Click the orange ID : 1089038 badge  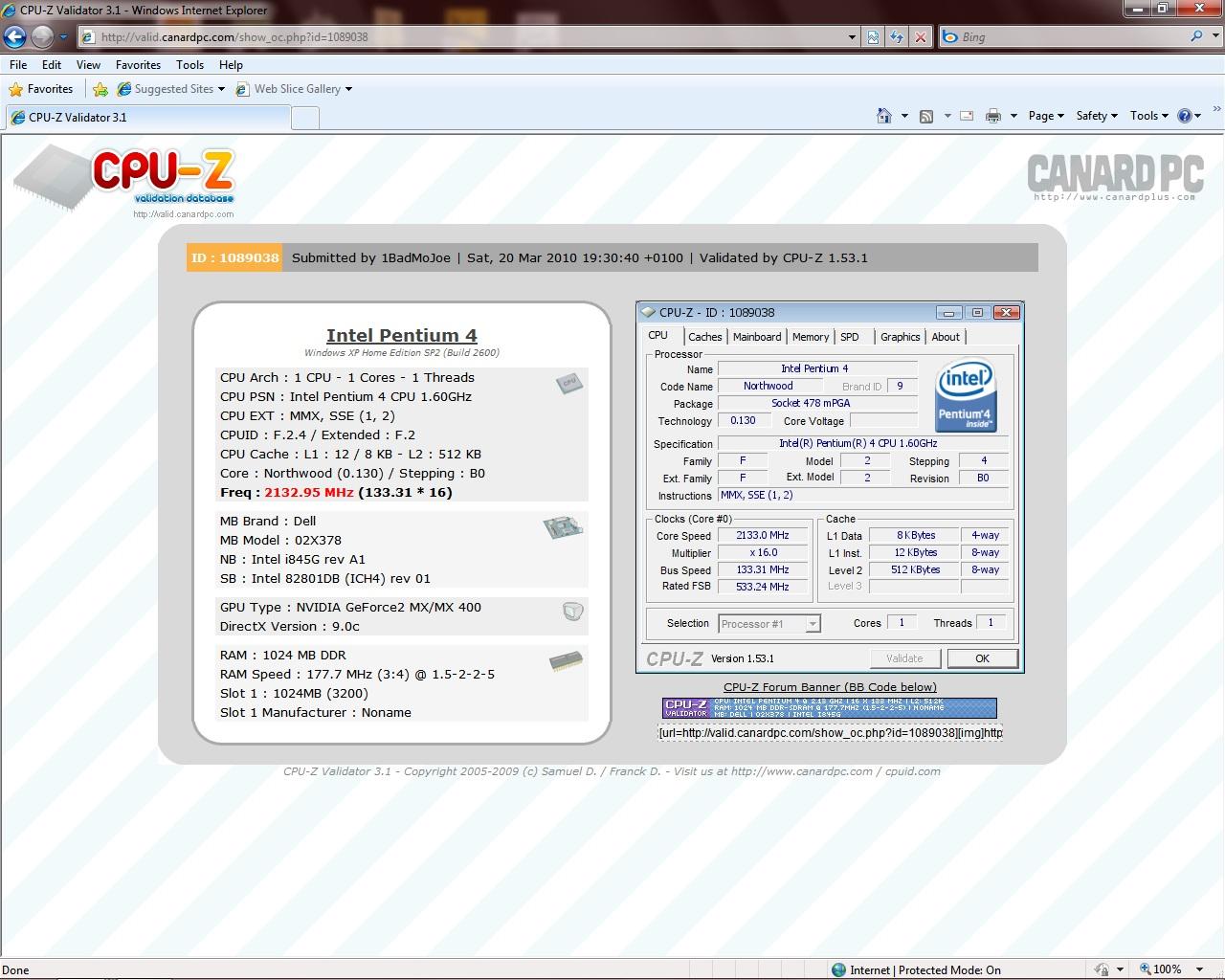pyautogui.click(x=234, y=257)
